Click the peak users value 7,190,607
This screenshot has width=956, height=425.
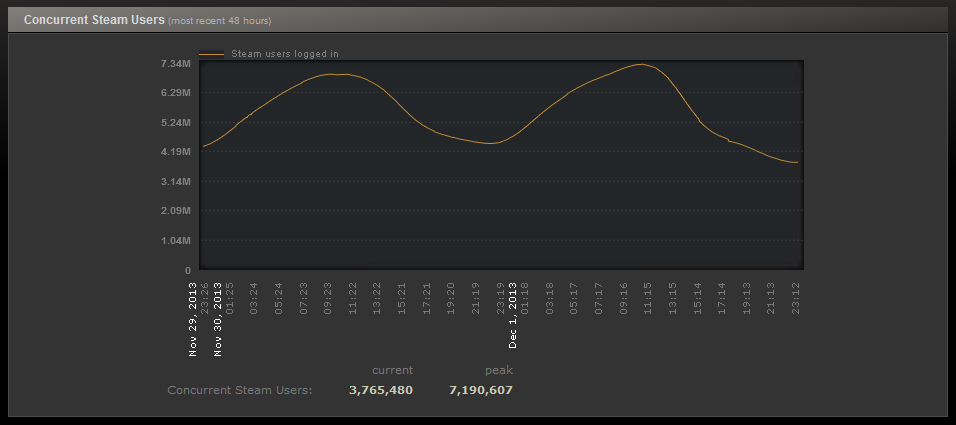point(481,390)
